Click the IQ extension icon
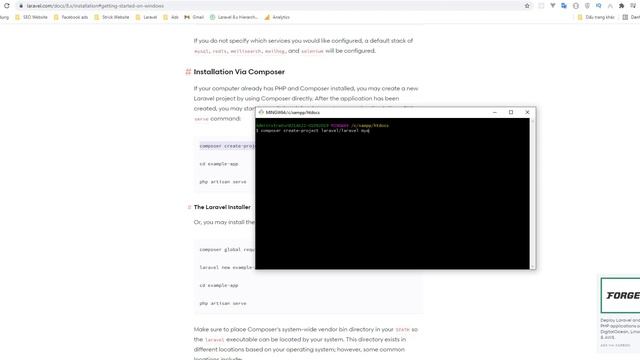The width and height of the screenshot is (640, 360). coord(598,6)
